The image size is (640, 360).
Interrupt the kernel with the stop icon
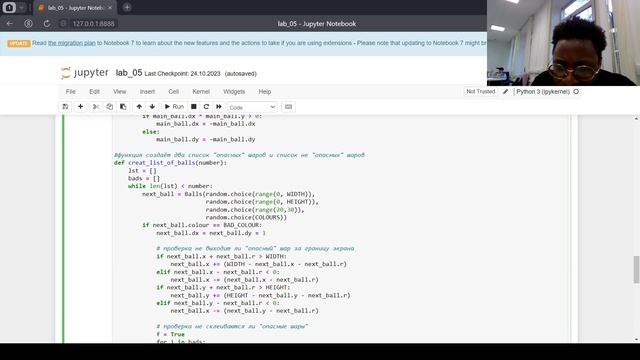tap(194, 107)
